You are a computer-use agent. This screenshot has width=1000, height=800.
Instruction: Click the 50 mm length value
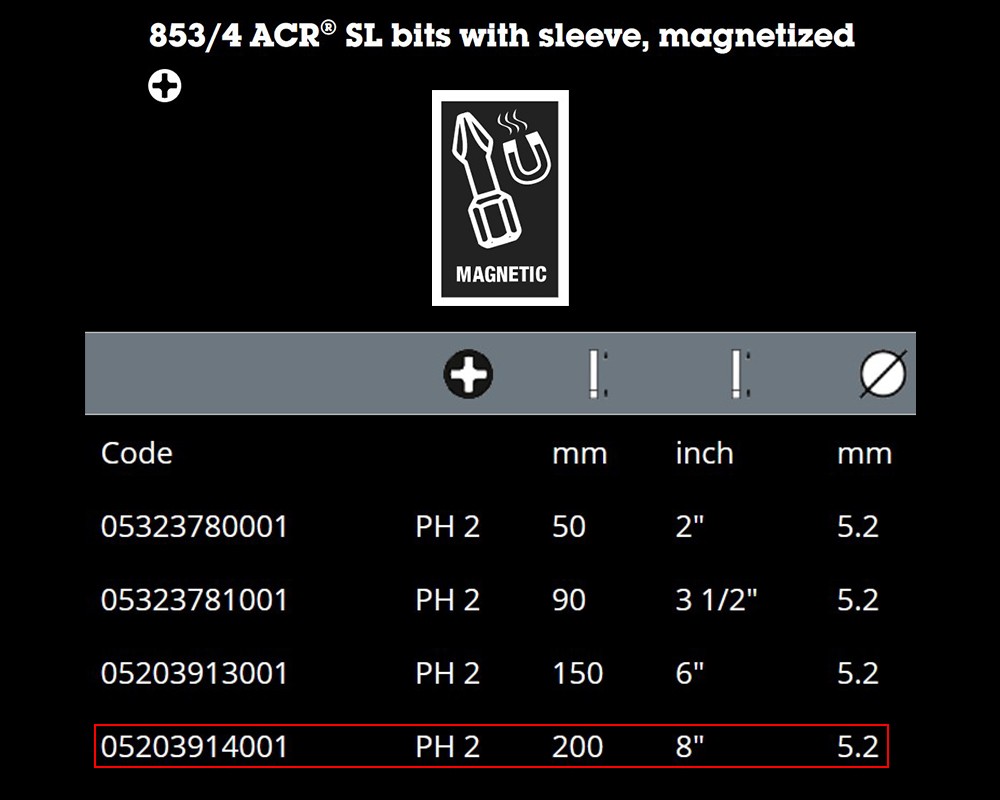pyautogui.click(x=568, y=527)
